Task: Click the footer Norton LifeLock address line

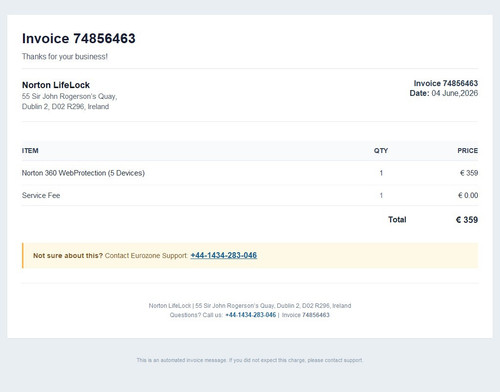Action: [250, 306]
